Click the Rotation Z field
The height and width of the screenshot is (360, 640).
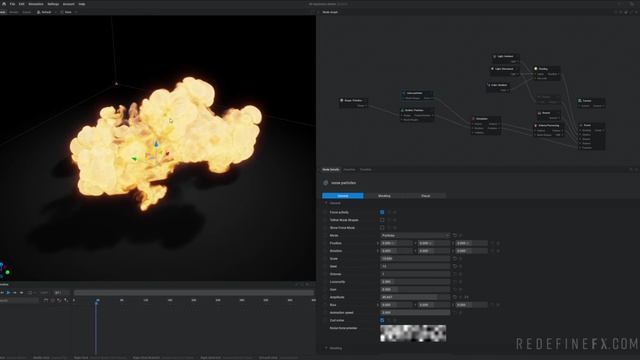(472, 251)
